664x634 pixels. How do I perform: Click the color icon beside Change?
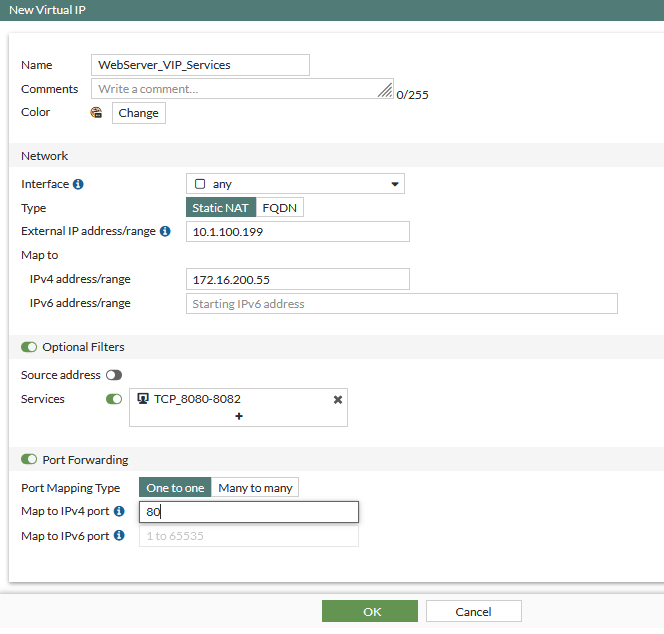pyautogui.click(x=97, y=113)
